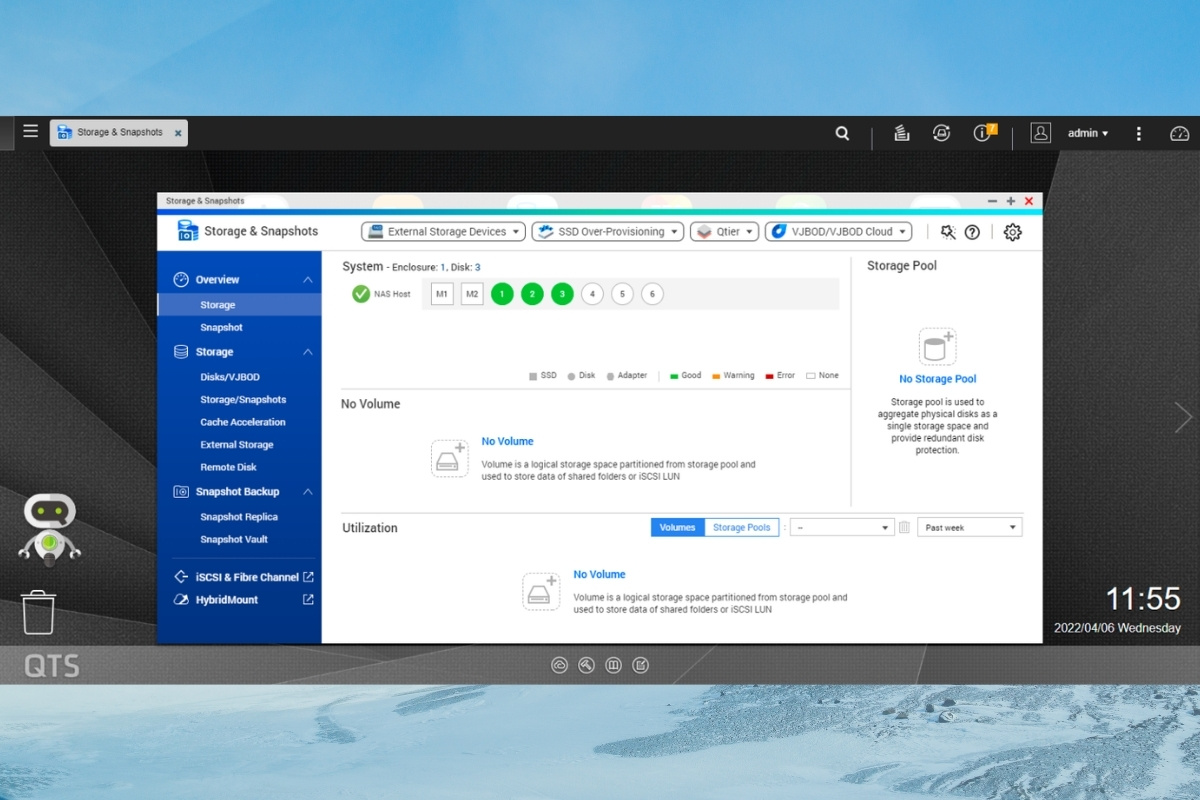Go to next desktop page arrow
Screen dimensions: 1200x800
click(1183, 417)
